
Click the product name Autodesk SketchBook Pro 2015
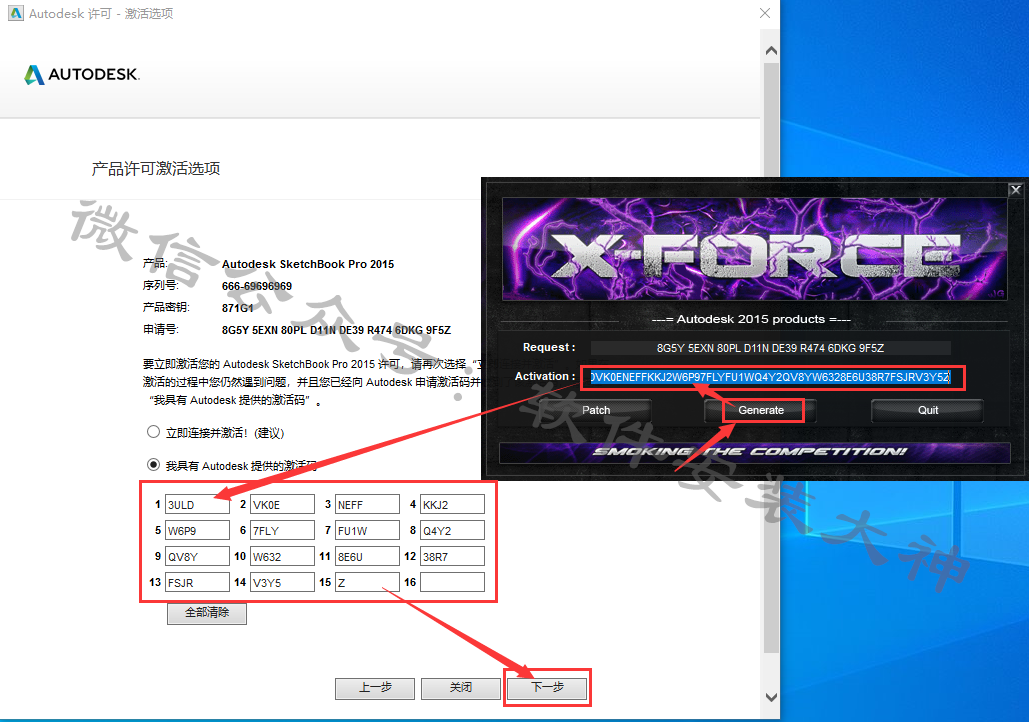point(308,264)
